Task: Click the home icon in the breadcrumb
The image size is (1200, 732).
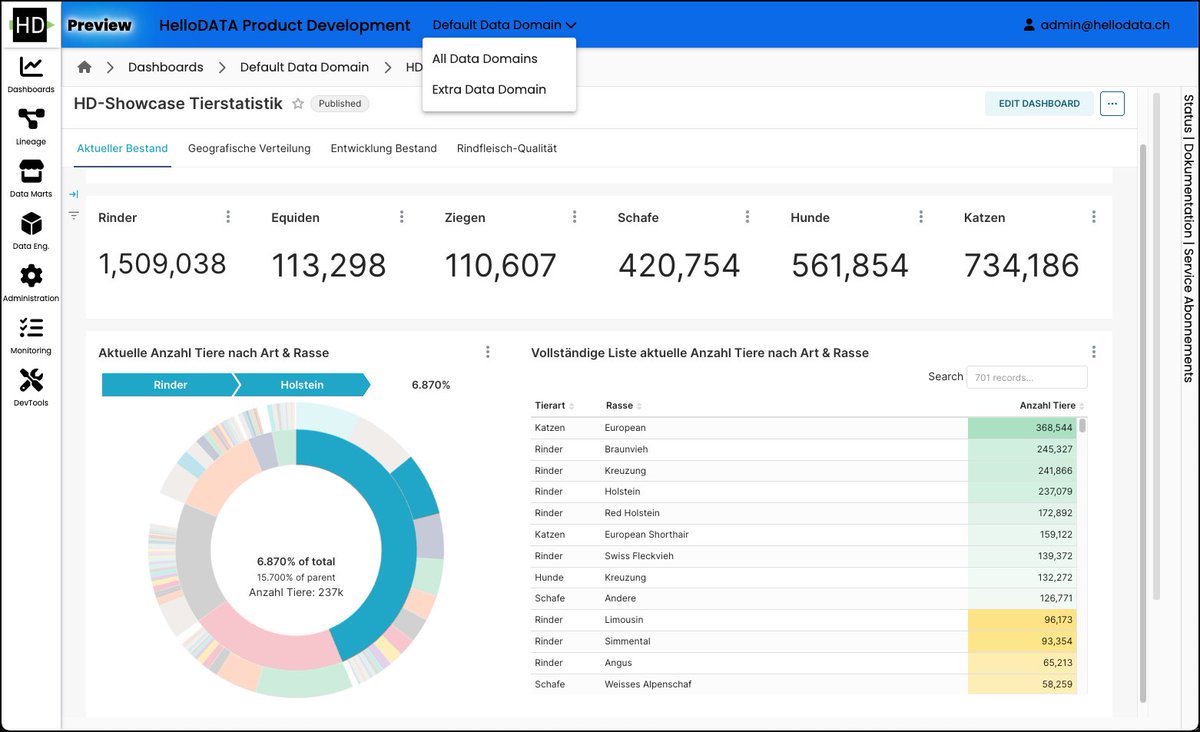Action: pyautogui.click(x=84, y=66)
